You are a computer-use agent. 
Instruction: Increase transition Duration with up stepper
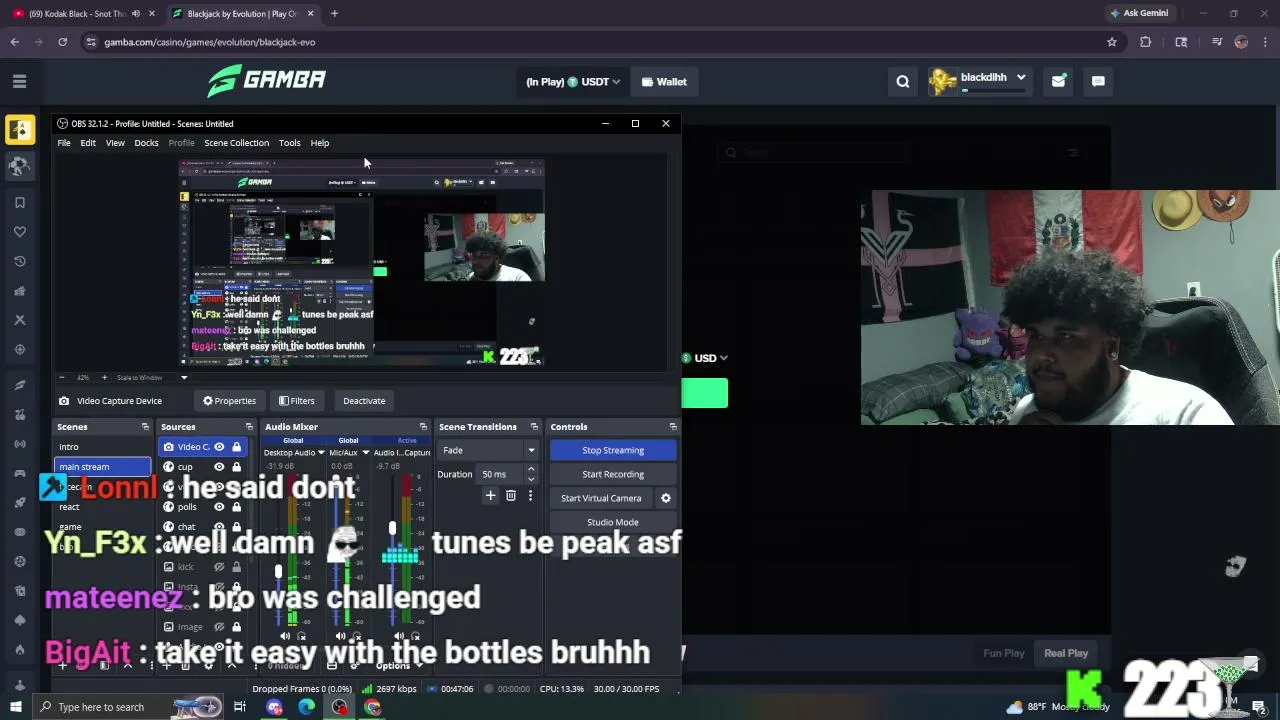coord(531,470)
